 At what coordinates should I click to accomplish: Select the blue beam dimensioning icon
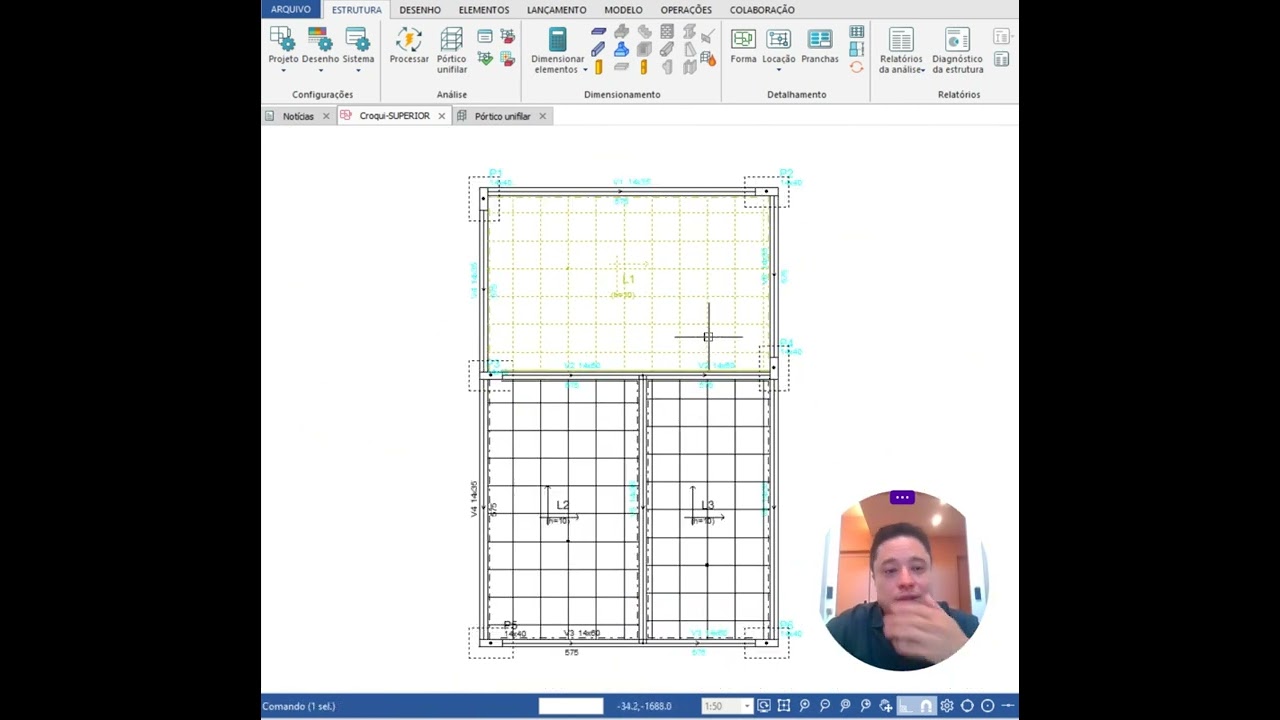pyautogui.click(x=598, y=49)
